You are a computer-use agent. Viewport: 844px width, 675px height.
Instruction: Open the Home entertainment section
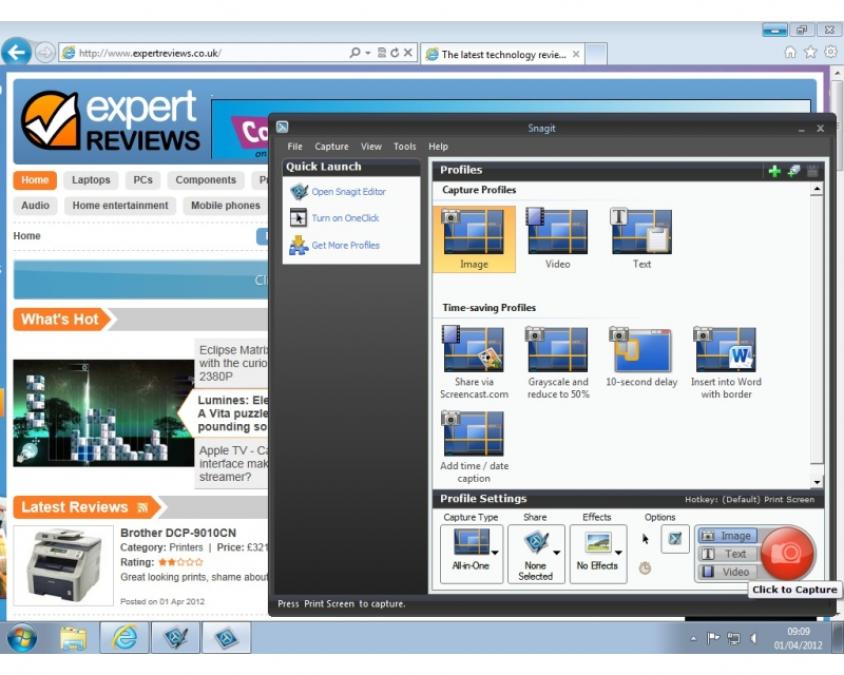coord(120,205)
